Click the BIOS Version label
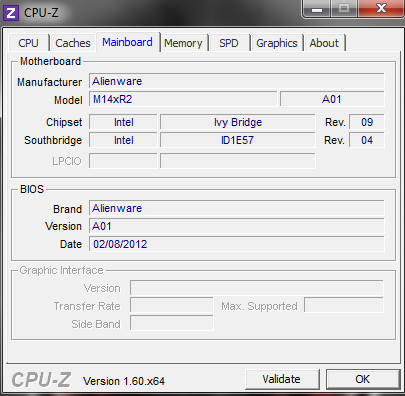 pyautogui.click(x=63, y=226)
